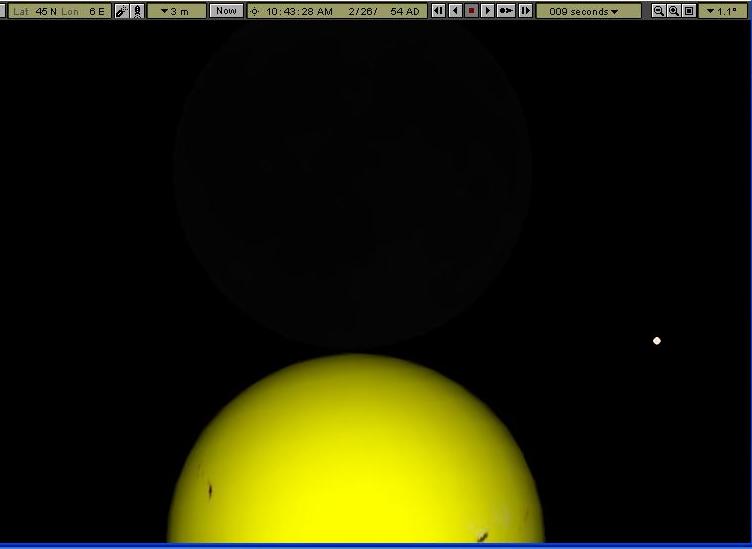Zoom out with the magnifier minus icon
Viewport: 752px width, 549px height.
[658, 11]
